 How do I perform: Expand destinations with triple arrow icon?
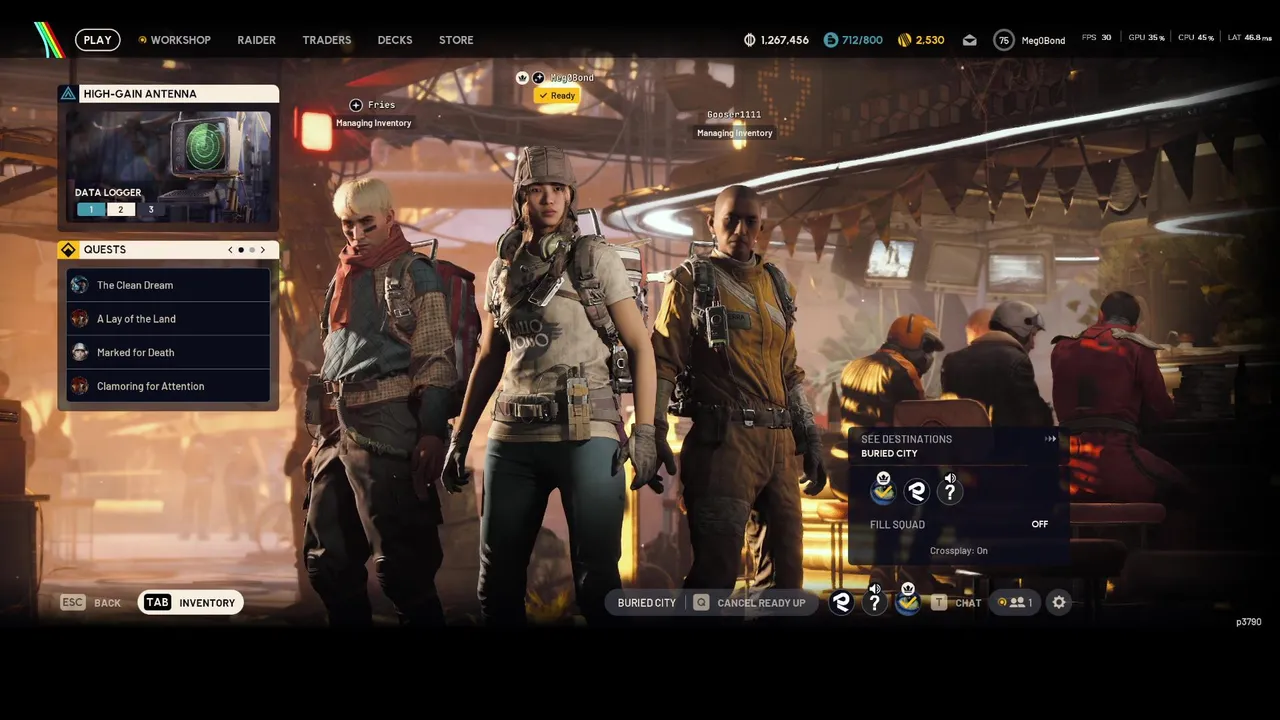coord(1050,439)
